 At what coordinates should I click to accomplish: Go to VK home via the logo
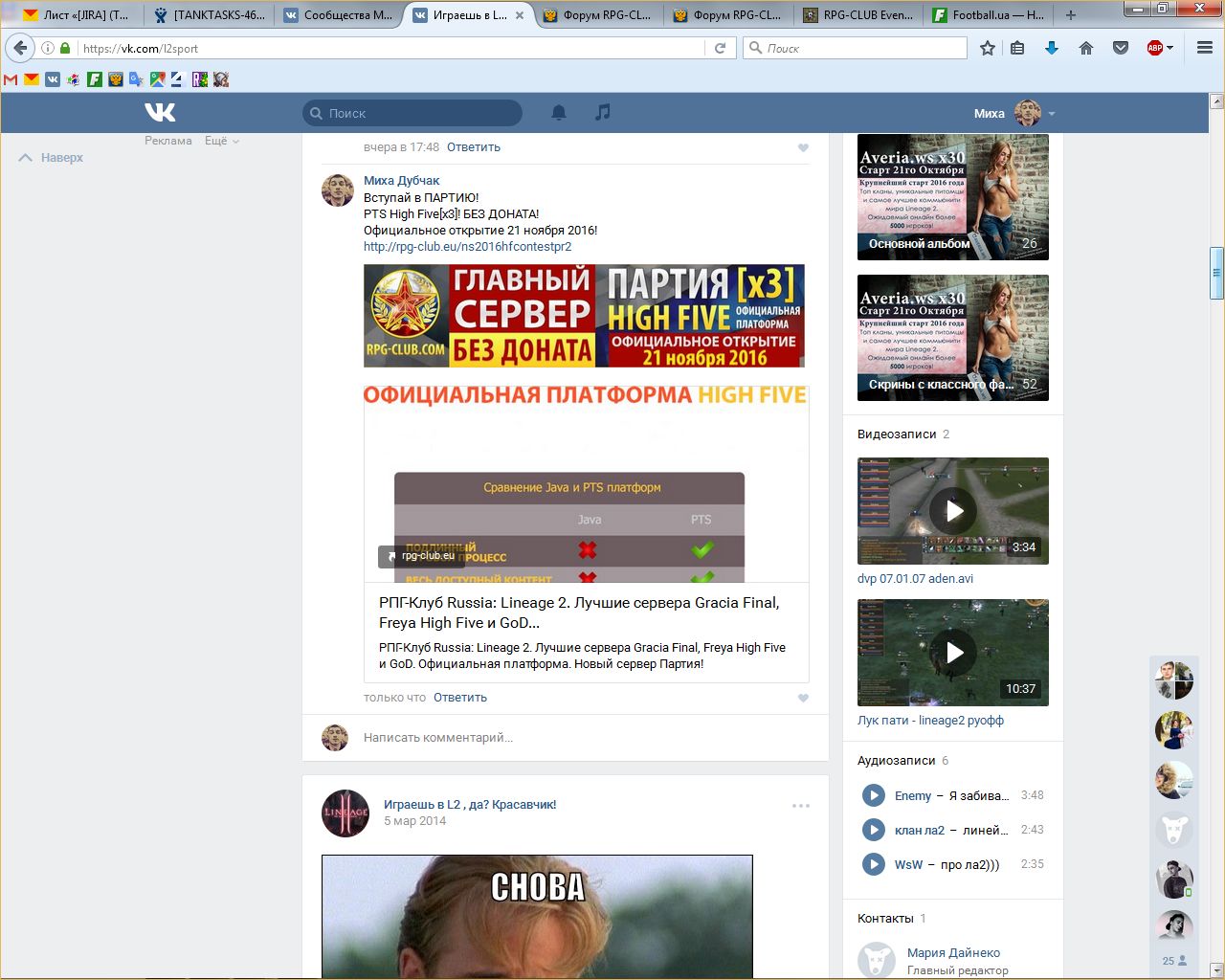[160, 113]
